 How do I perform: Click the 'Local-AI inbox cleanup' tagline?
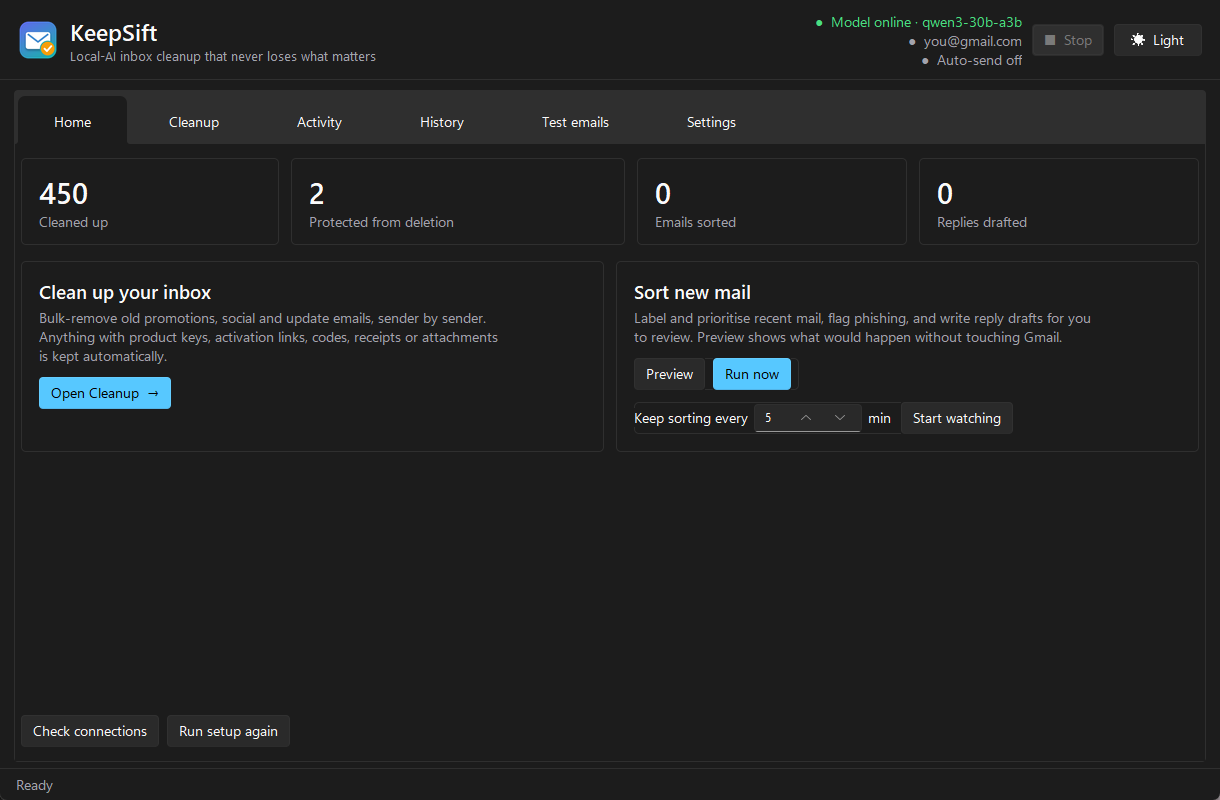[223, 57]
